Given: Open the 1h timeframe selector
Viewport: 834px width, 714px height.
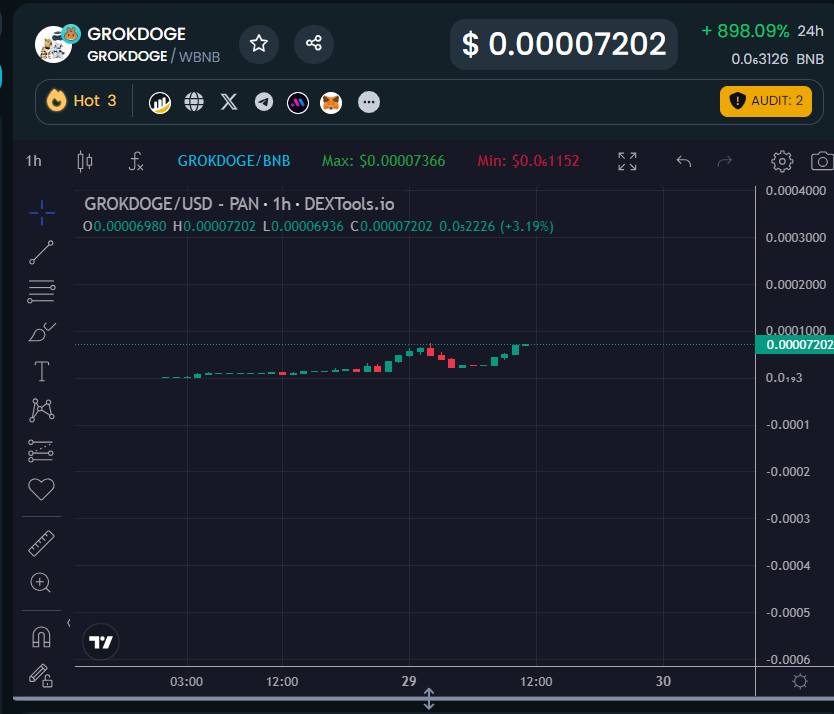Looking at the screenshot, I should tap(33, 161).
